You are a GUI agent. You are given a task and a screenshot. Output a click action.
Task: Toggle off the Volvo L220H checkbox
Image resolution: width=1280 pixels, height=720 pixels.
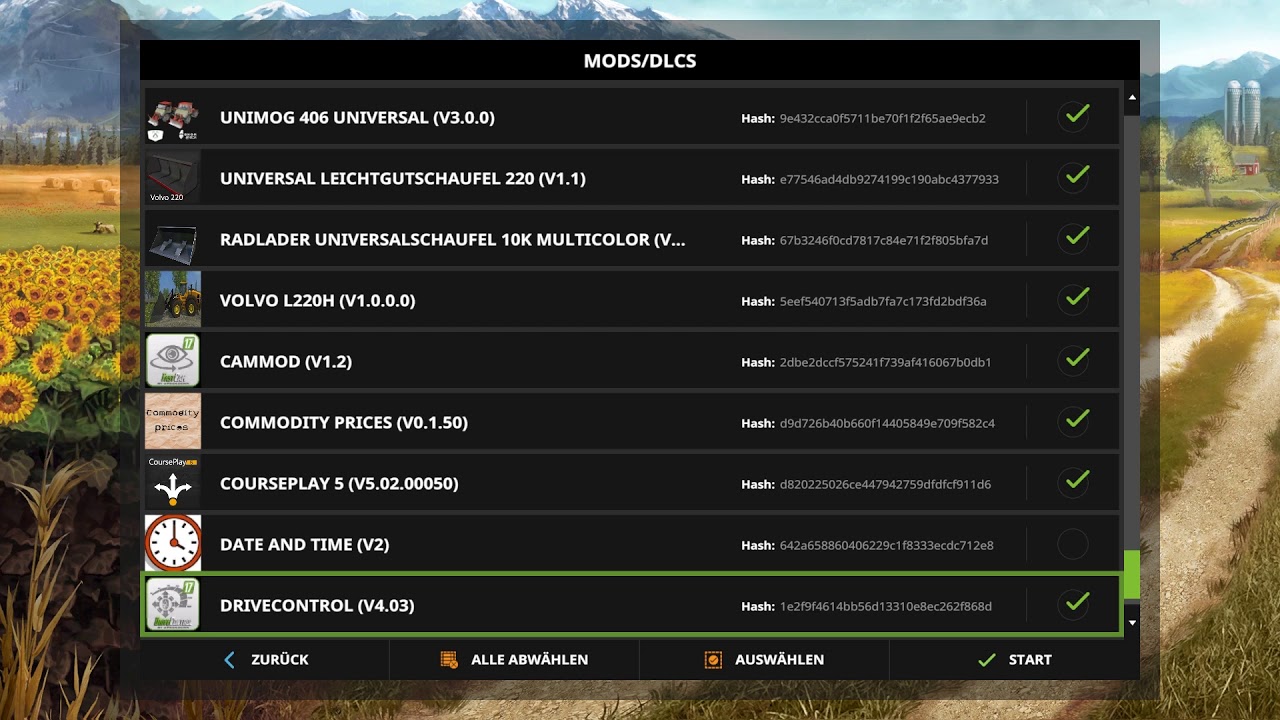1073,300
